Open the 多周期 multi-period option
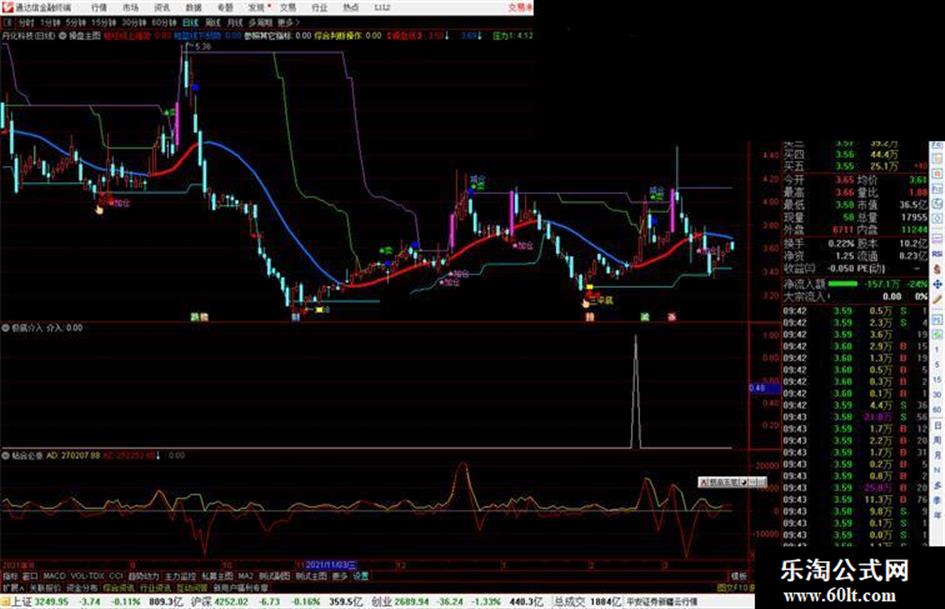Screen dimensions: 945x609 click(x=260, y=23)
